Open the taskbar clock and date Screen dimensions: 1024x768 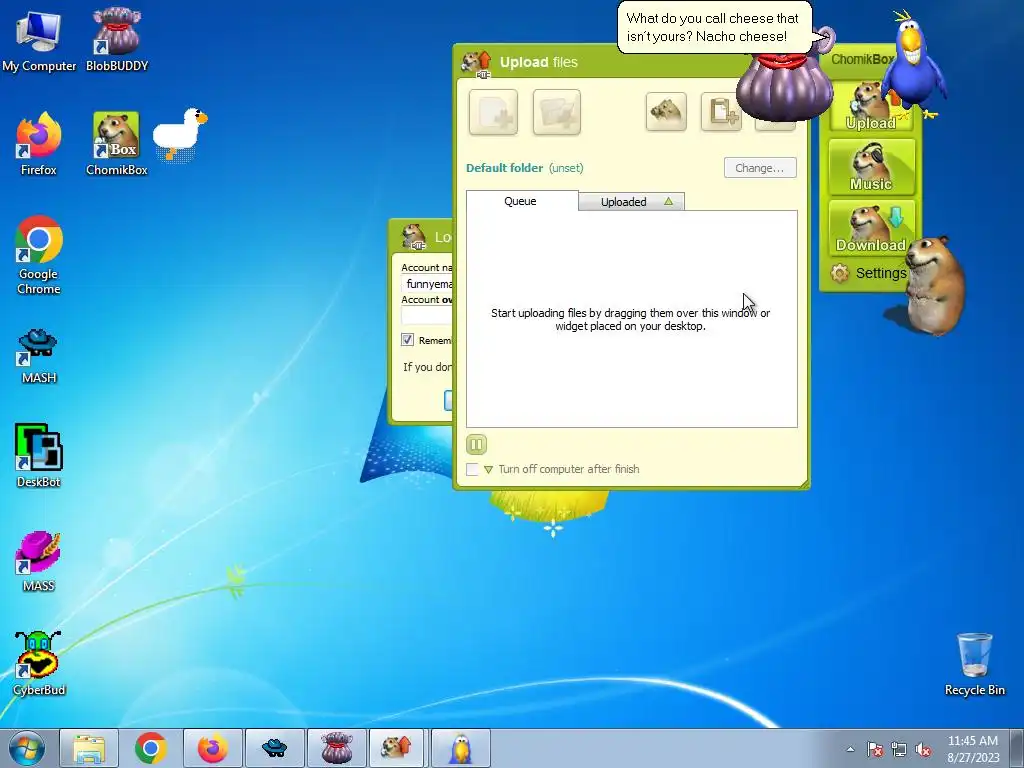click(973, 749)
